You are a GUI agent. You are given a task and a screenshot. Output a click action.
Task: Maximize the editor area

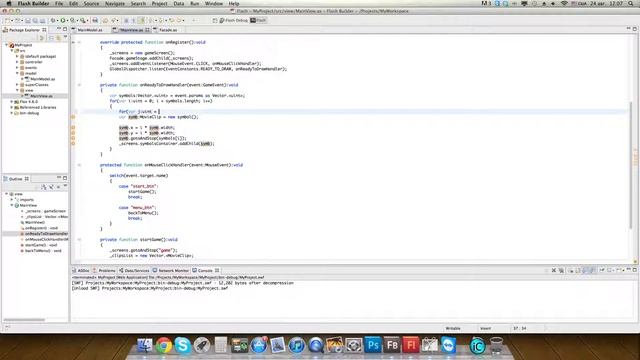tap(635, 29)
